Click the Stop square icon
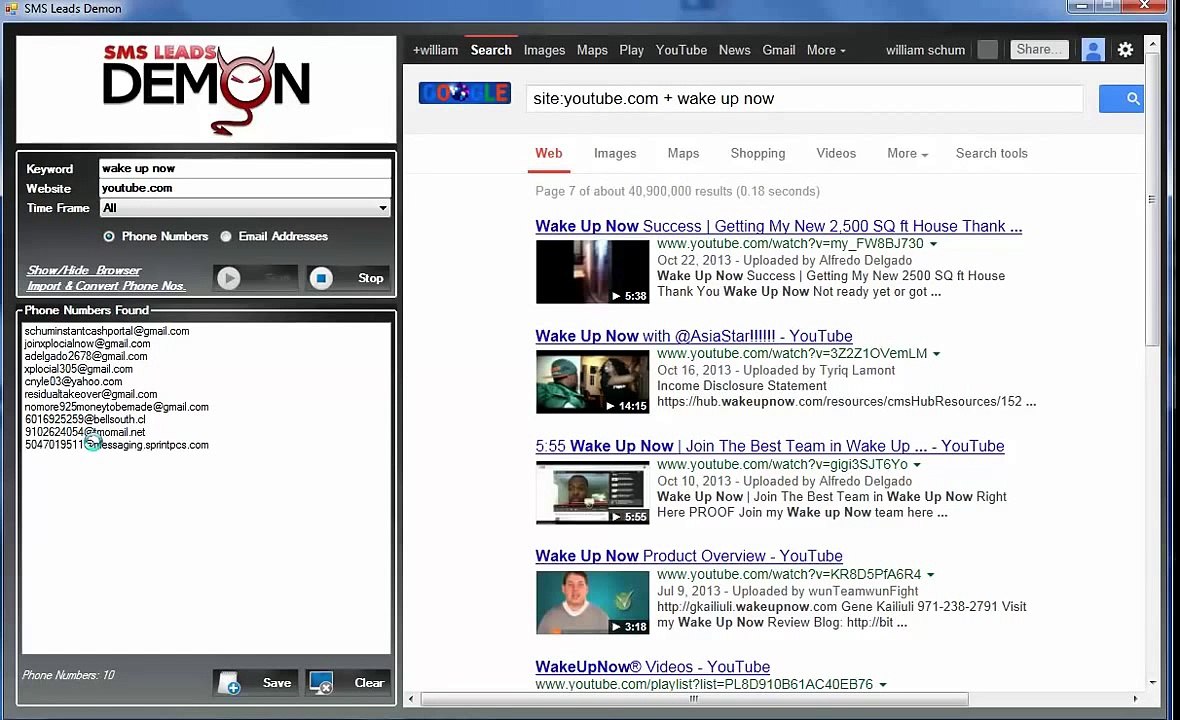 (x=321, y=278)
